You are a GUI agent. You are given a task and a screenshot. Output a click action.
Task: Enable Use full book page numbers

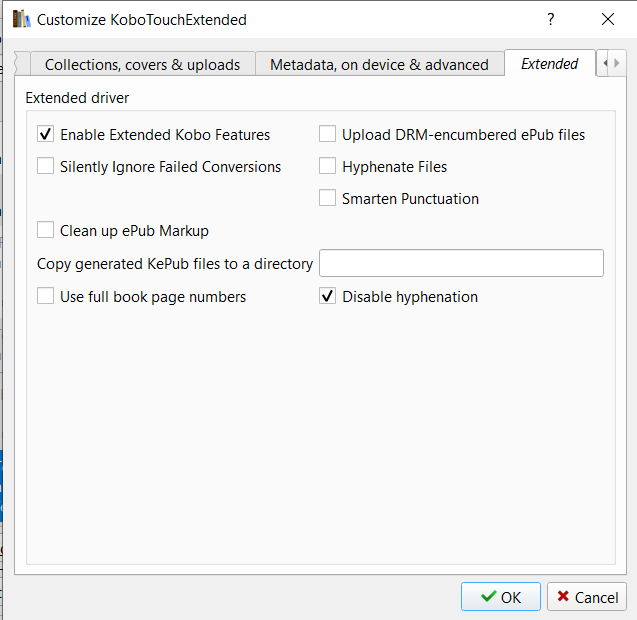[45, 296]
